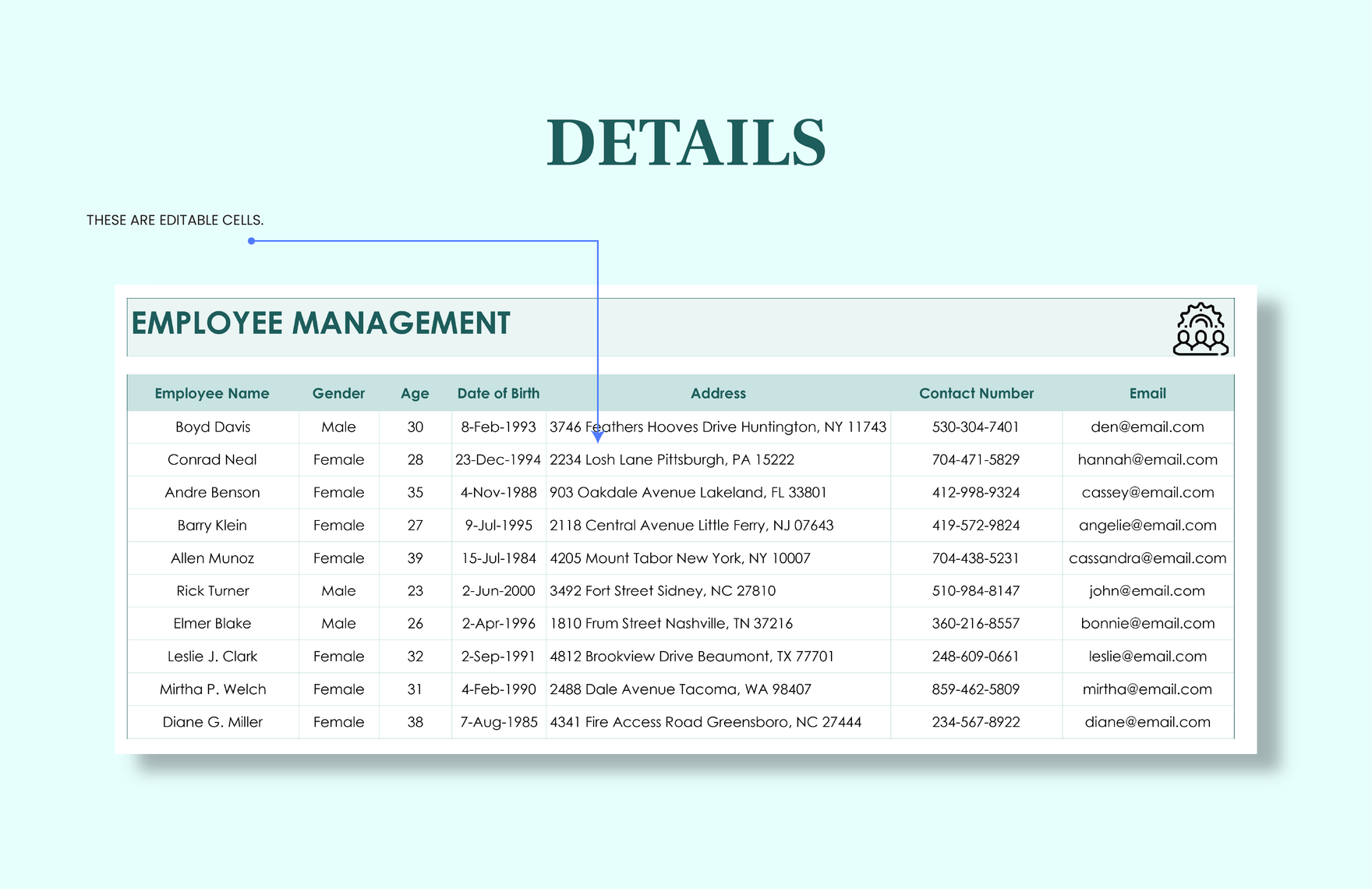Click the EMPLOYEE MANAGEMENT title cell
Viewport: 1372px width, 889px height.
(681, 328)
